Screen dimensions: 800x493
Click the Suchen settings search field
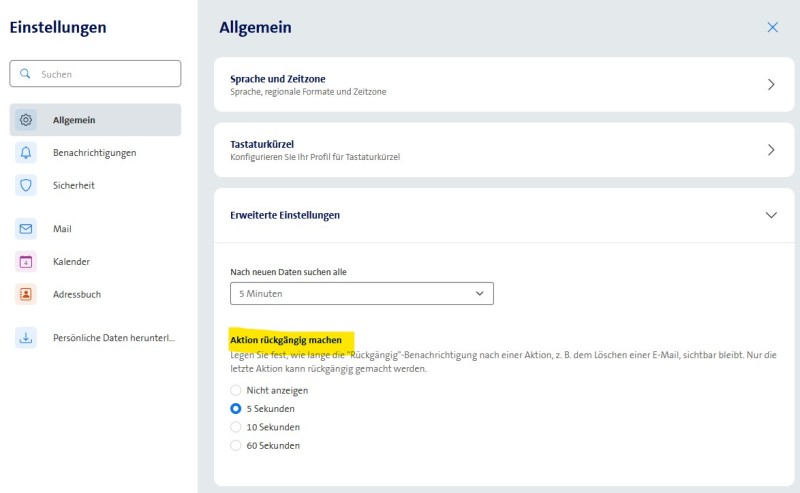[105, 74]
